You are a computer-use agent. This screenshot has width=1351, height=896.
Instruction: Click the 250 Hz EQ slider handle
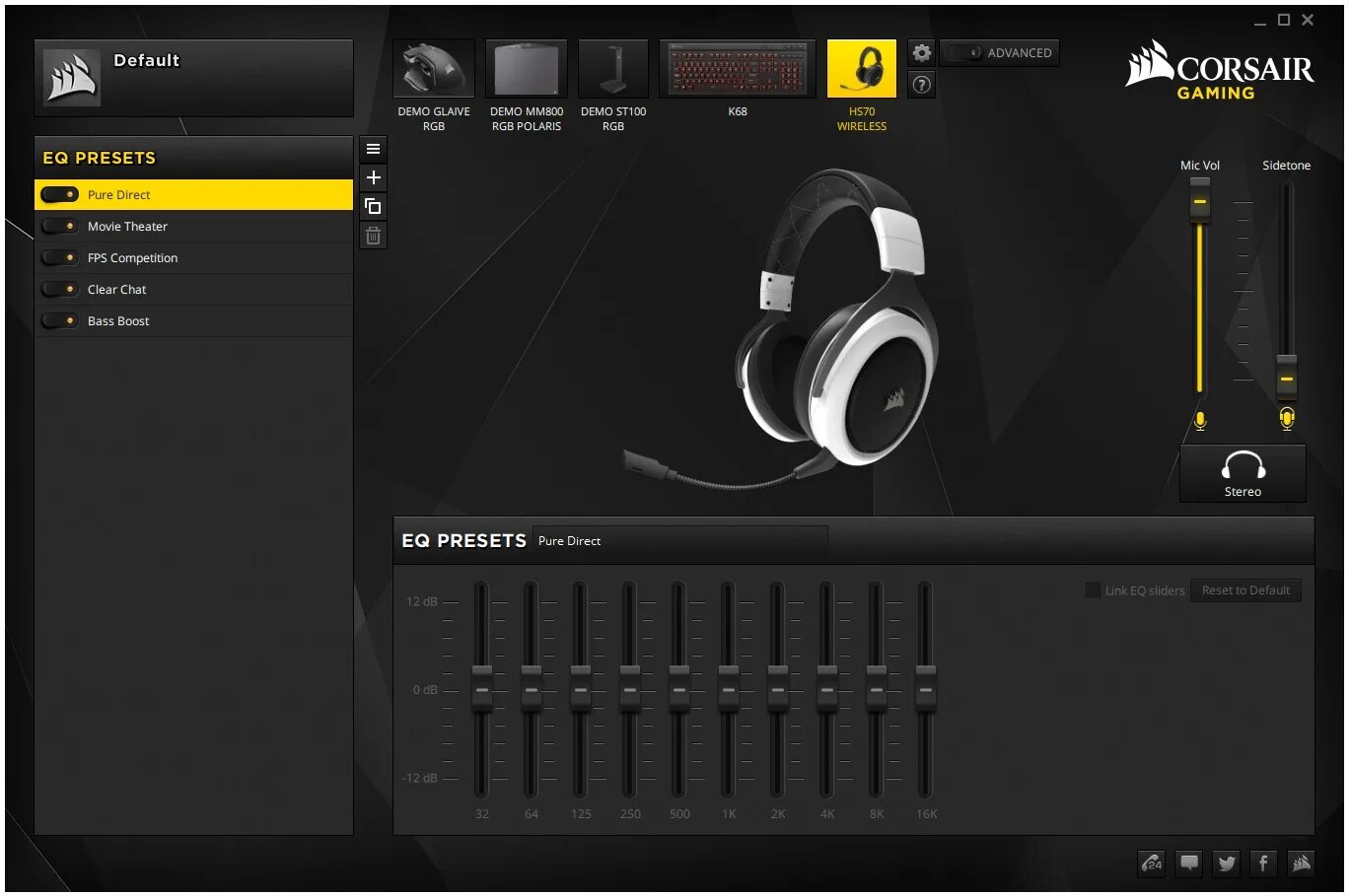click(630, 689)
